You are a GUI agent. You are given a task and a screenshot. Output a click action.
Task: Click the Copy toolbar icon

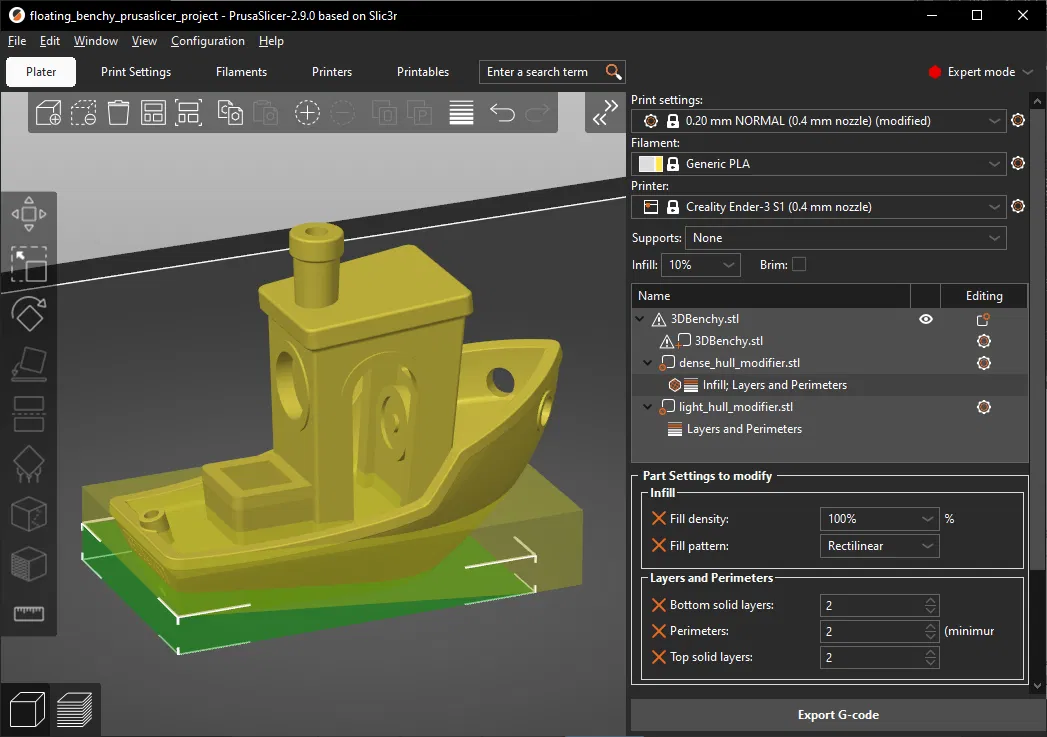tap(230, 113)
